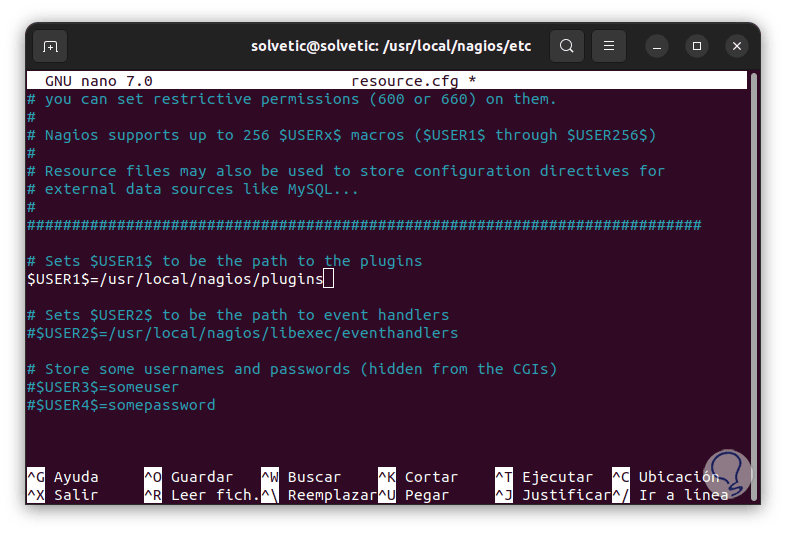Click the #$USER3$=someuser line
The width and height of the screenshot is (786, 533).
coord(103,387)
